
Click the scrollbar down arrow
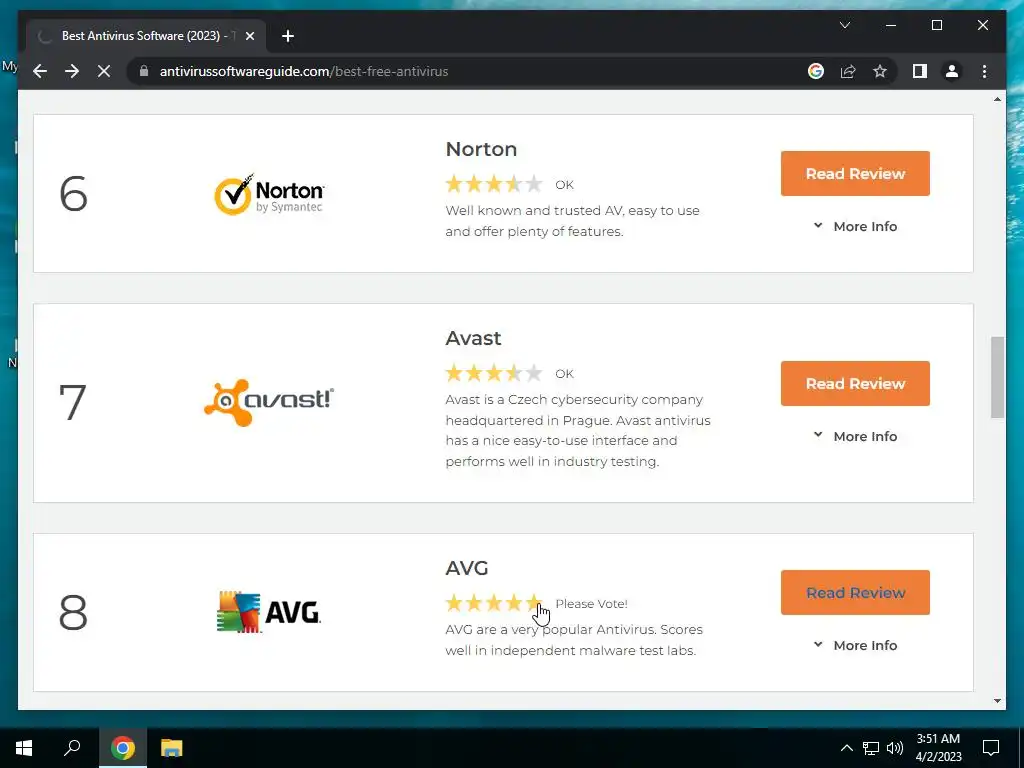point(997,701)
